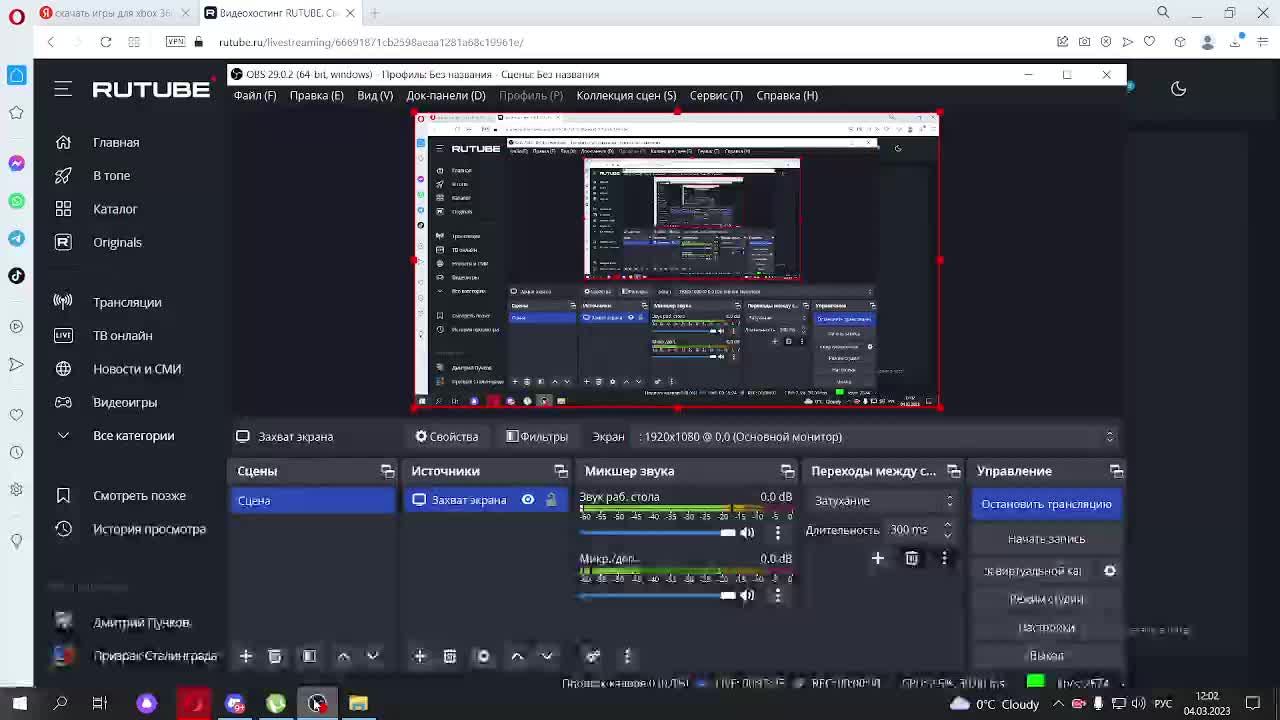Undock the Источники panel
This screenshot has width=1280, height=720.
tap(561, 471)
